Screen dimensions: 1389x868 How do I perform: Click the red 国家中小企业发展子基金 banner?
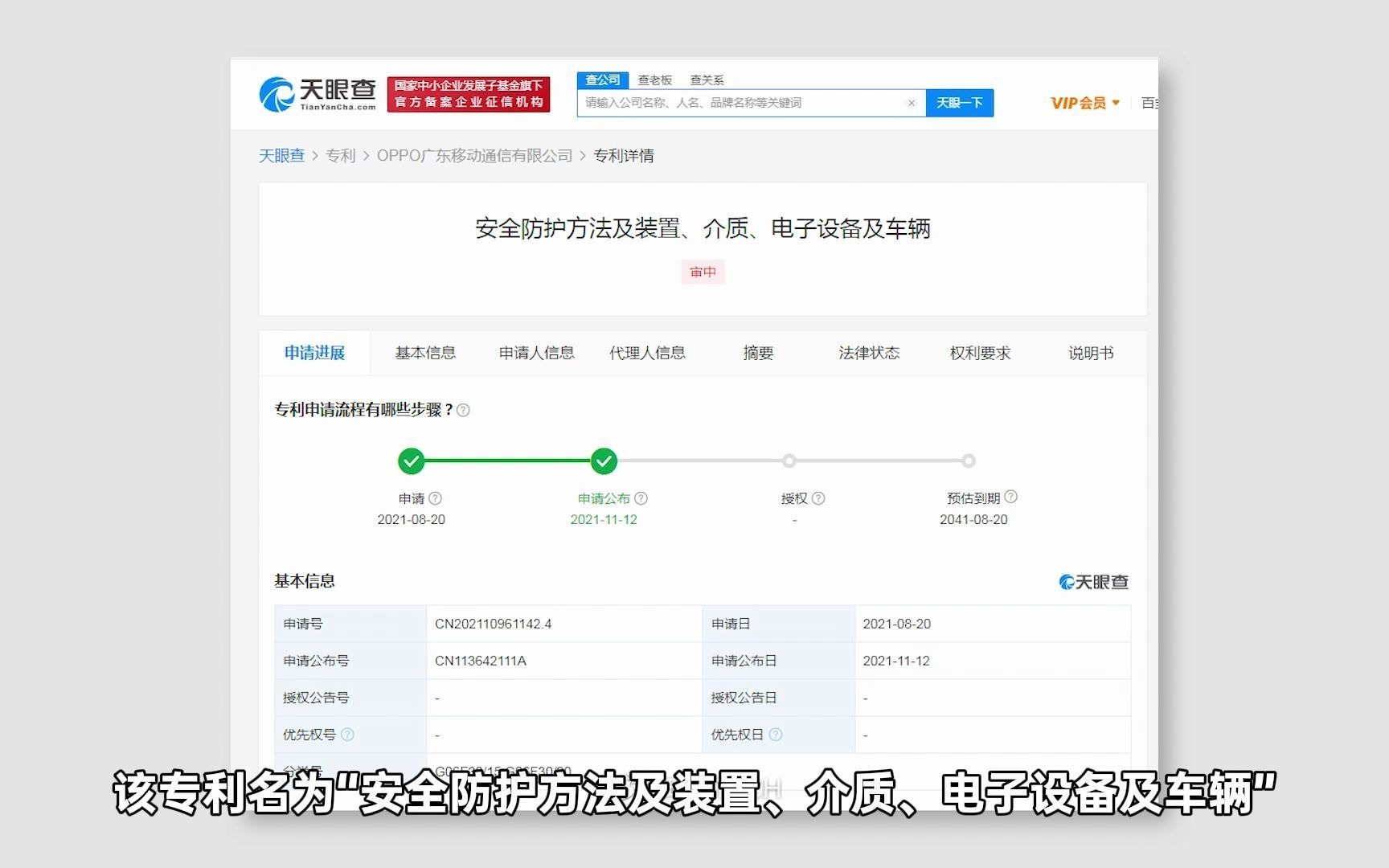click(469, 95)
